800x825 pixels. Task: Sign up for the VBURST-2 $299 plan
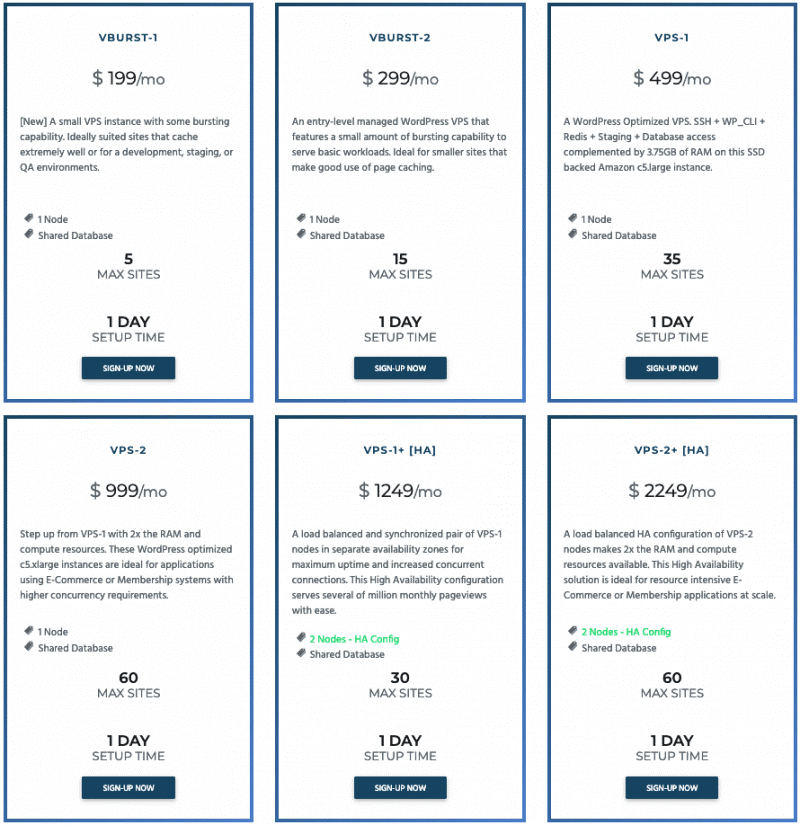pos(400,368)
